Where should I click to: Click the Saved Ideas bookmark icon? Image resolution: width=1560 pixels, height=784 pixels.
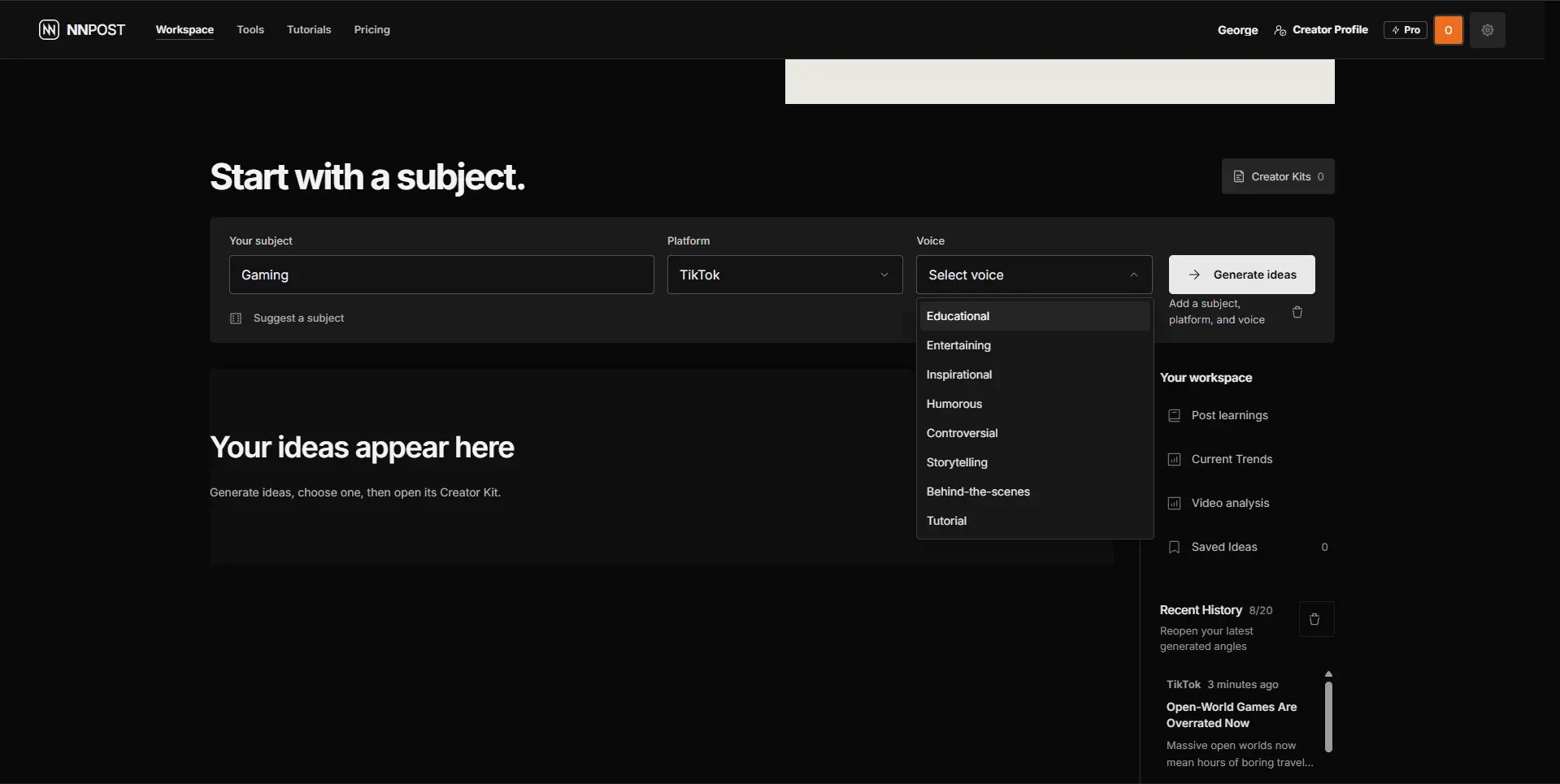[x=1174, y=547]
